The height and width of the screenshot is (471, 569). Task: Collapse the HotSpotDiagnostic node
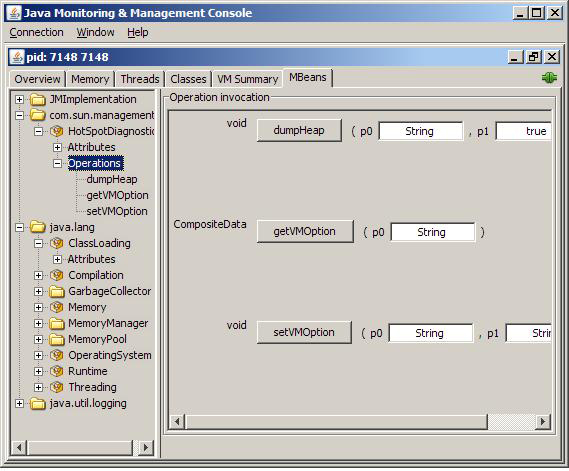[38, 131]
